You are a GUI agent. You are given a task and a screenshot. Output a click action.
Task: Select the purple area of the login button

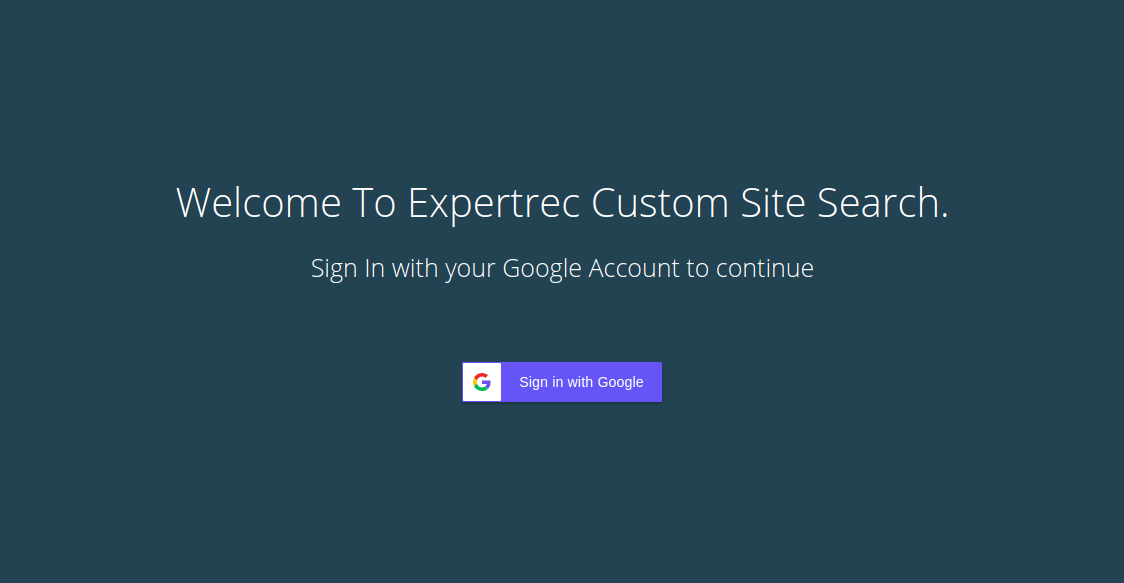point(580,382)
